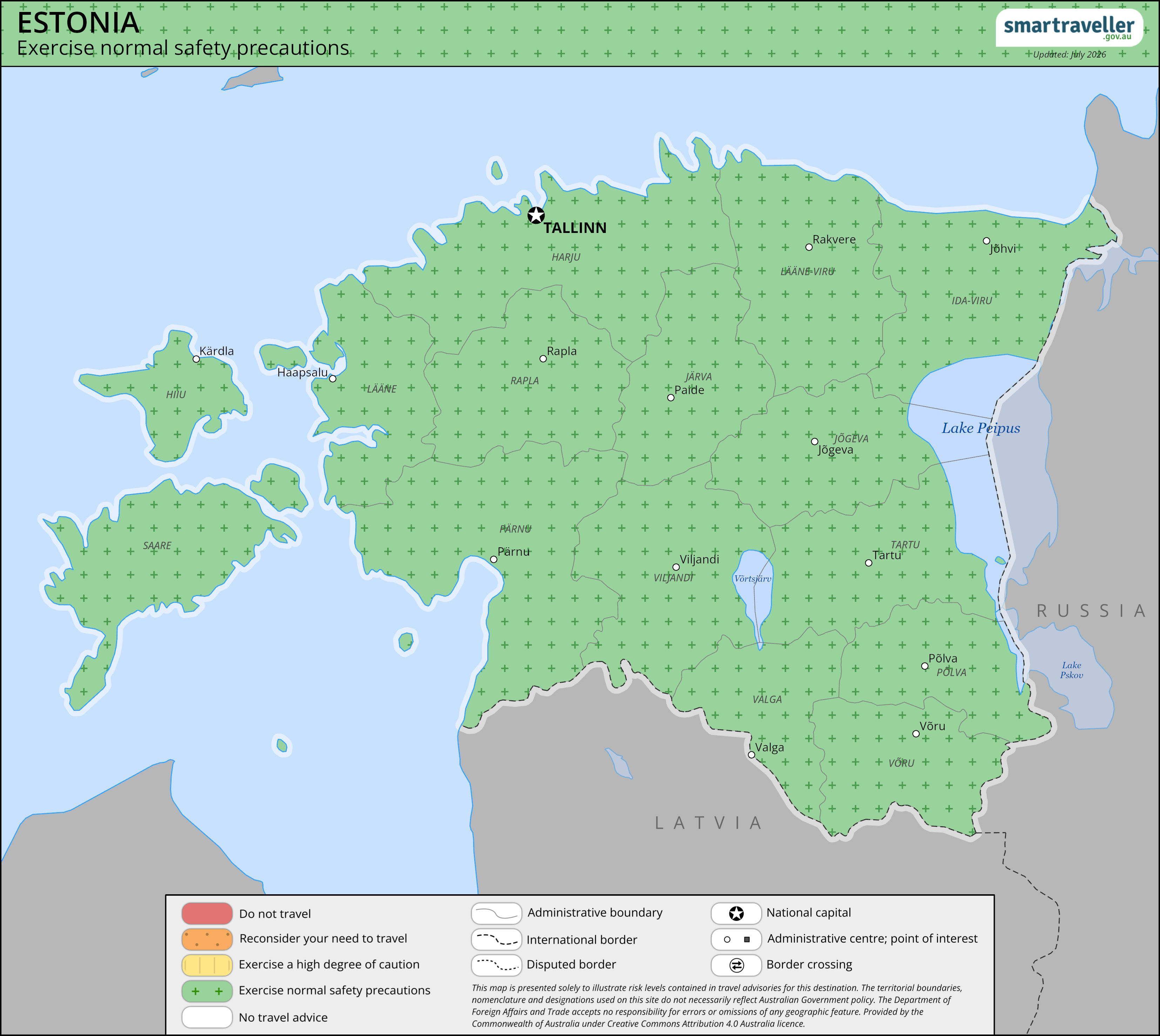1160x1036 pixels.
Task: Click the 'Updated: July 2026' text
Action: point(1070,55)
